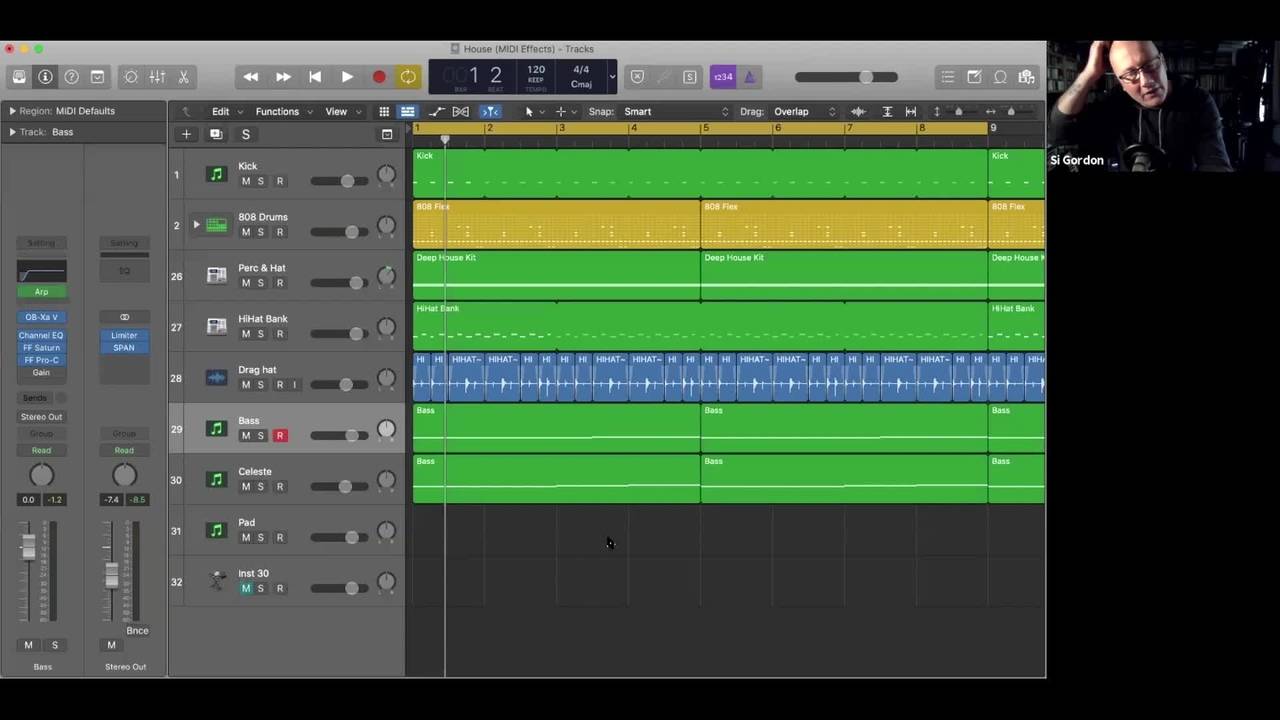Click the Arp MIDI effect slot
Screen dimensions: 1280x720
(41, 292)
